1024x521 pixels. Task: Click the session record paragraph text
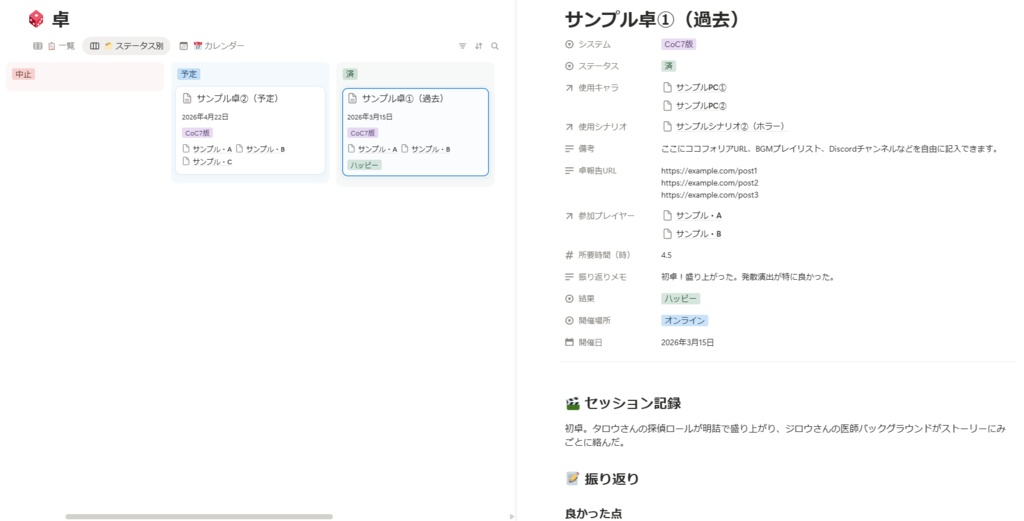pyautogui.click(x=785, y=435)
